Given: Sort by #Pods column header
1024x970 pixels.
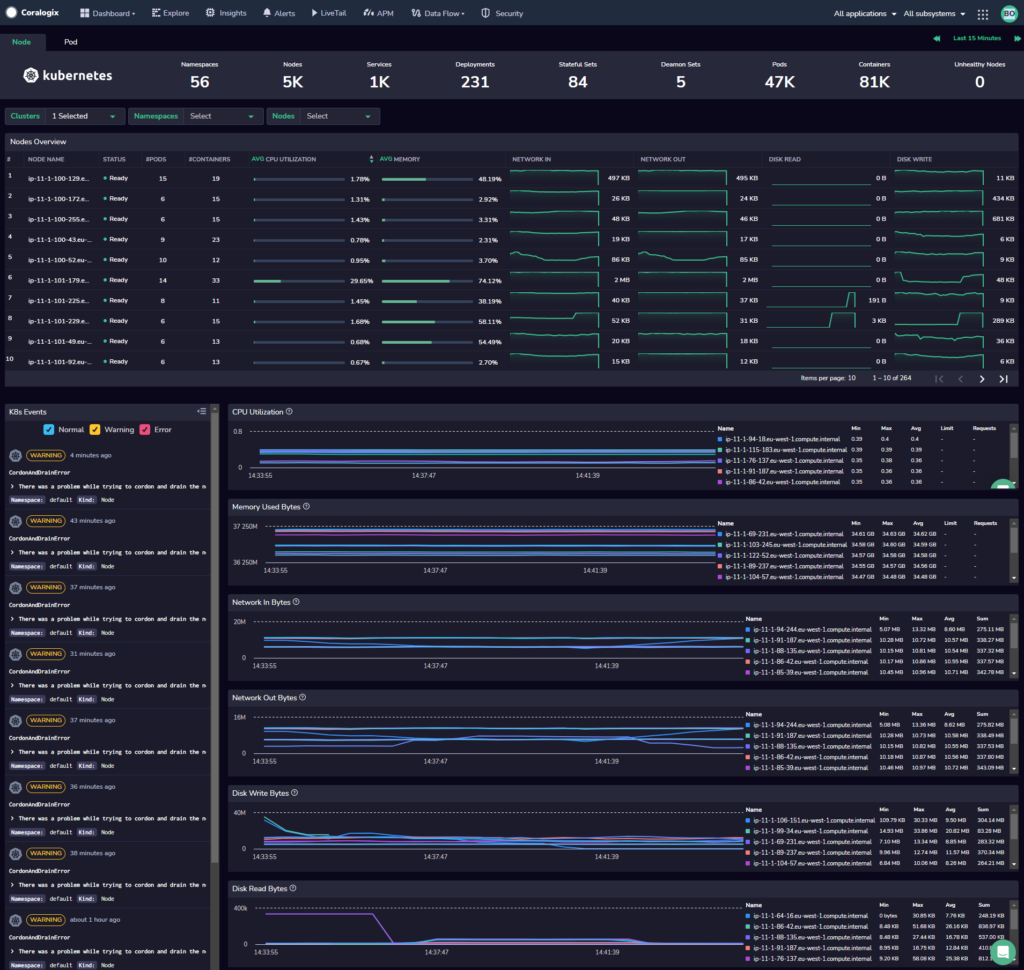Looking at the screenshot, I should (156, 159).
